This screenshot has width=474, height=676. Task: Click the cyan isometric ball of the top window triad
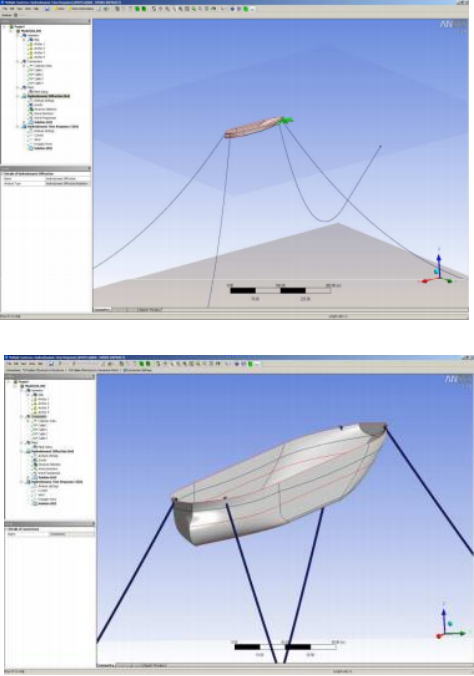[x=436, y=272]
